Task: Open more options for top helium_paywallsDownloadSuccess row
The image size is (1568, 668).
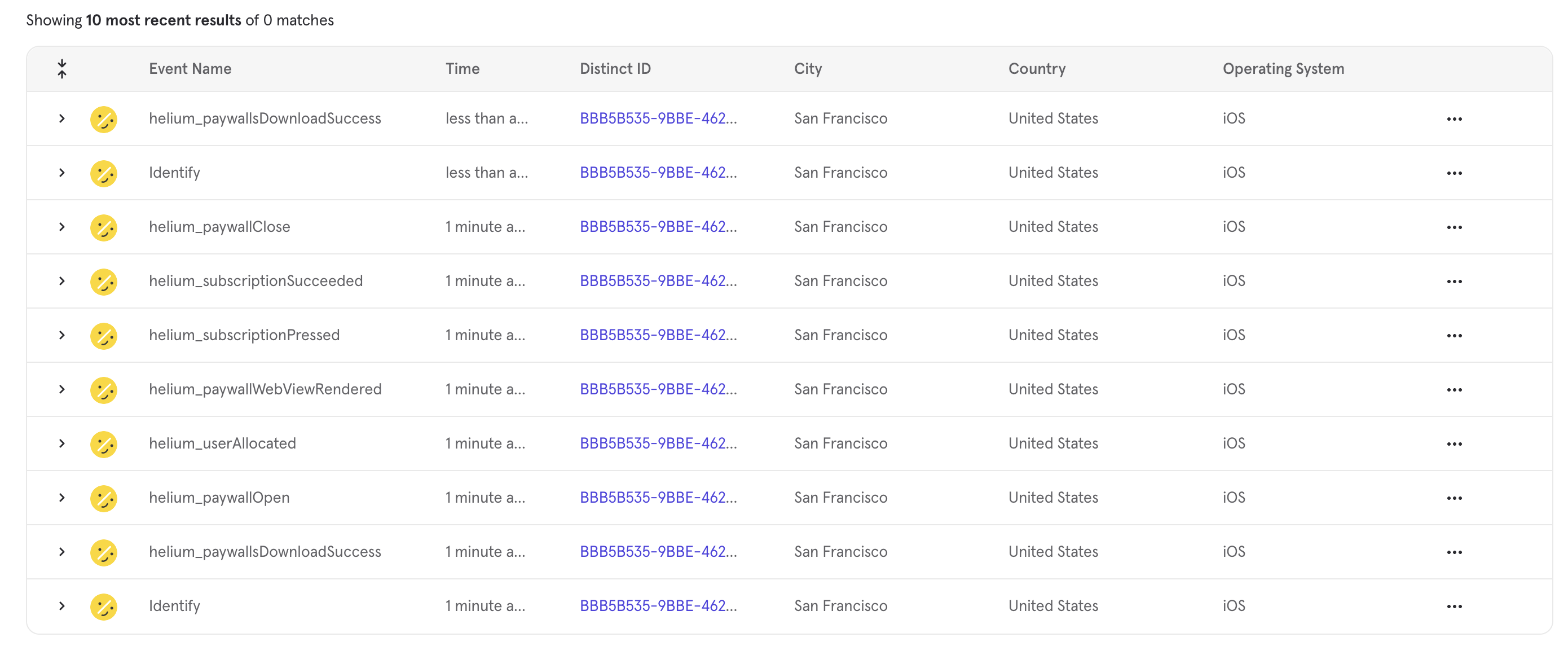Action: click(x=1454, y=118)
